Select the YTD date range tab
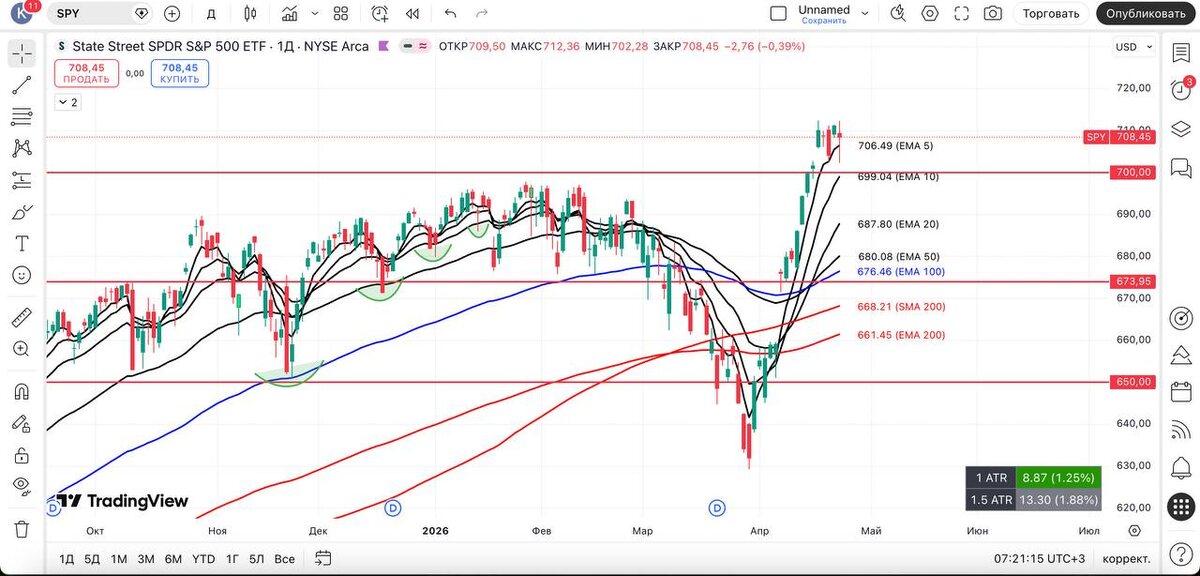 click(203, 558)
